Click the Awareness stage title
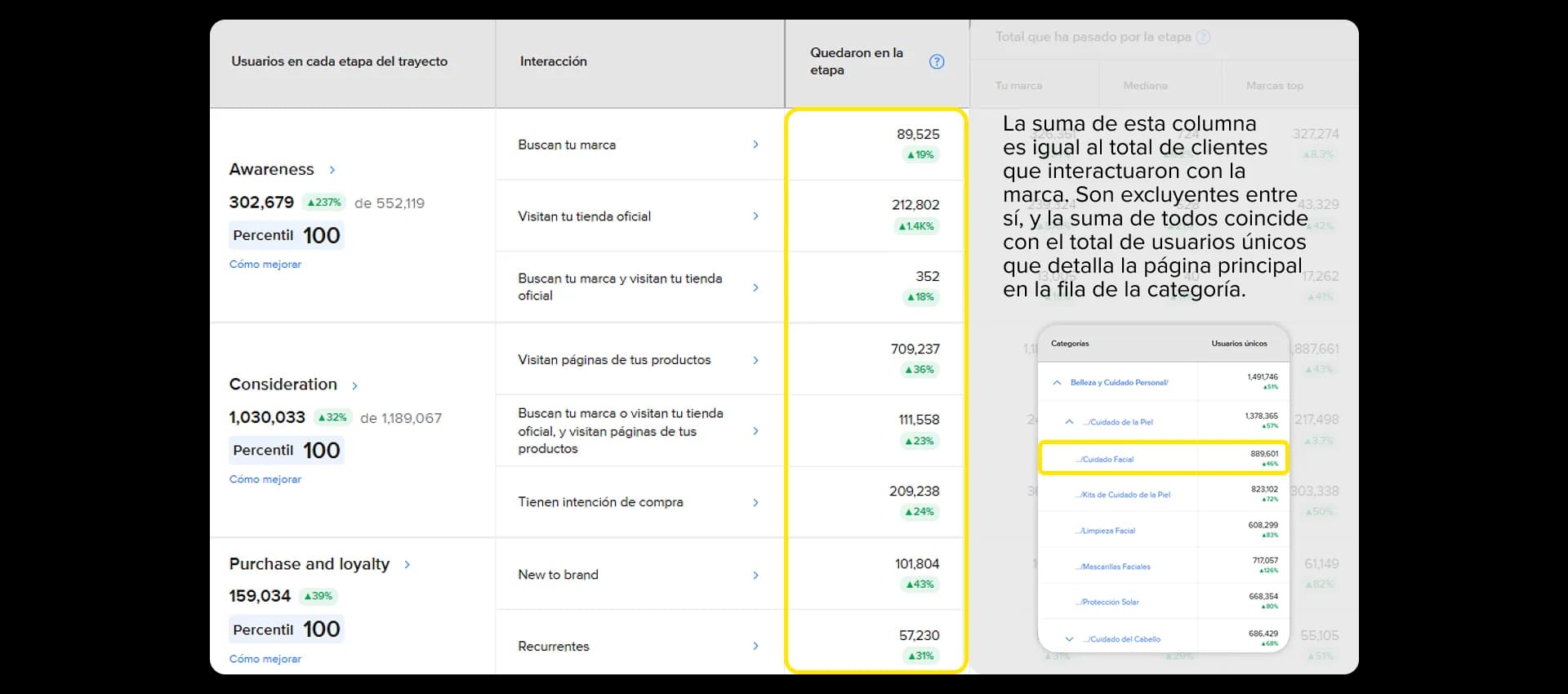1568x694 pixels. [x=271, y=169]
